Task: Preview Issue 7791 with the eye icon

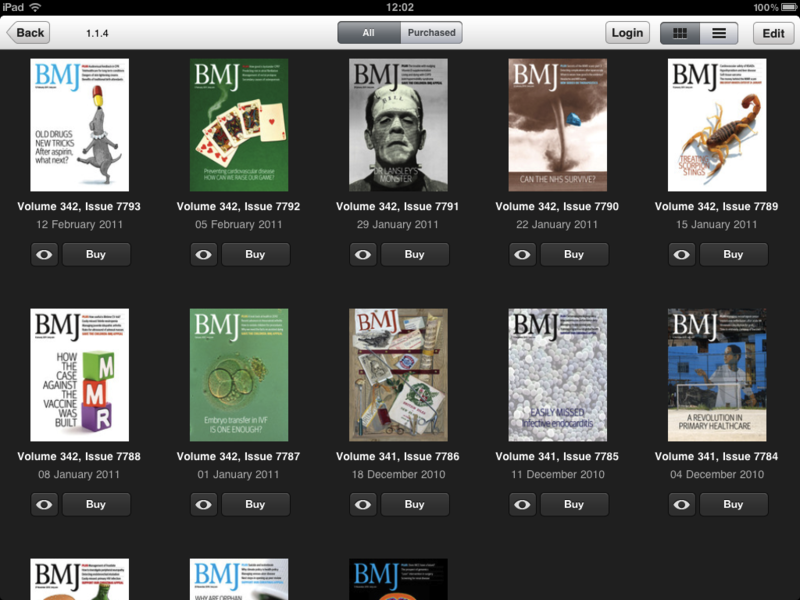Action: (363, 254)
